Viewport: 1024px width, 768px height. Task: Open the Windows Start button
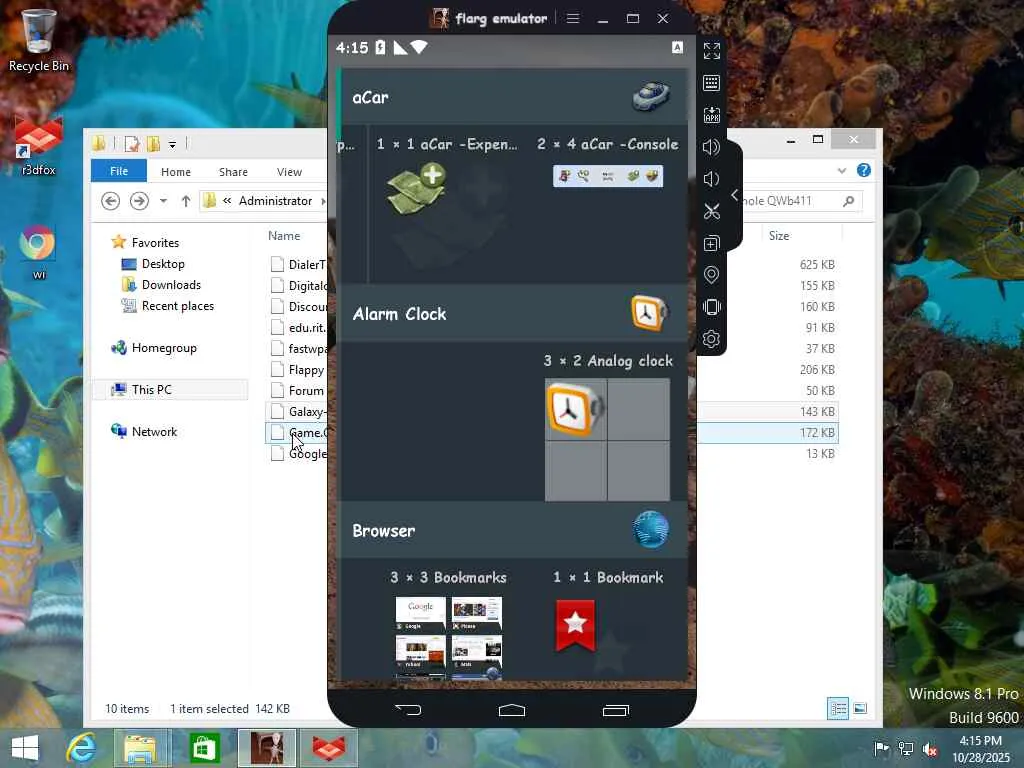point(25,748)
